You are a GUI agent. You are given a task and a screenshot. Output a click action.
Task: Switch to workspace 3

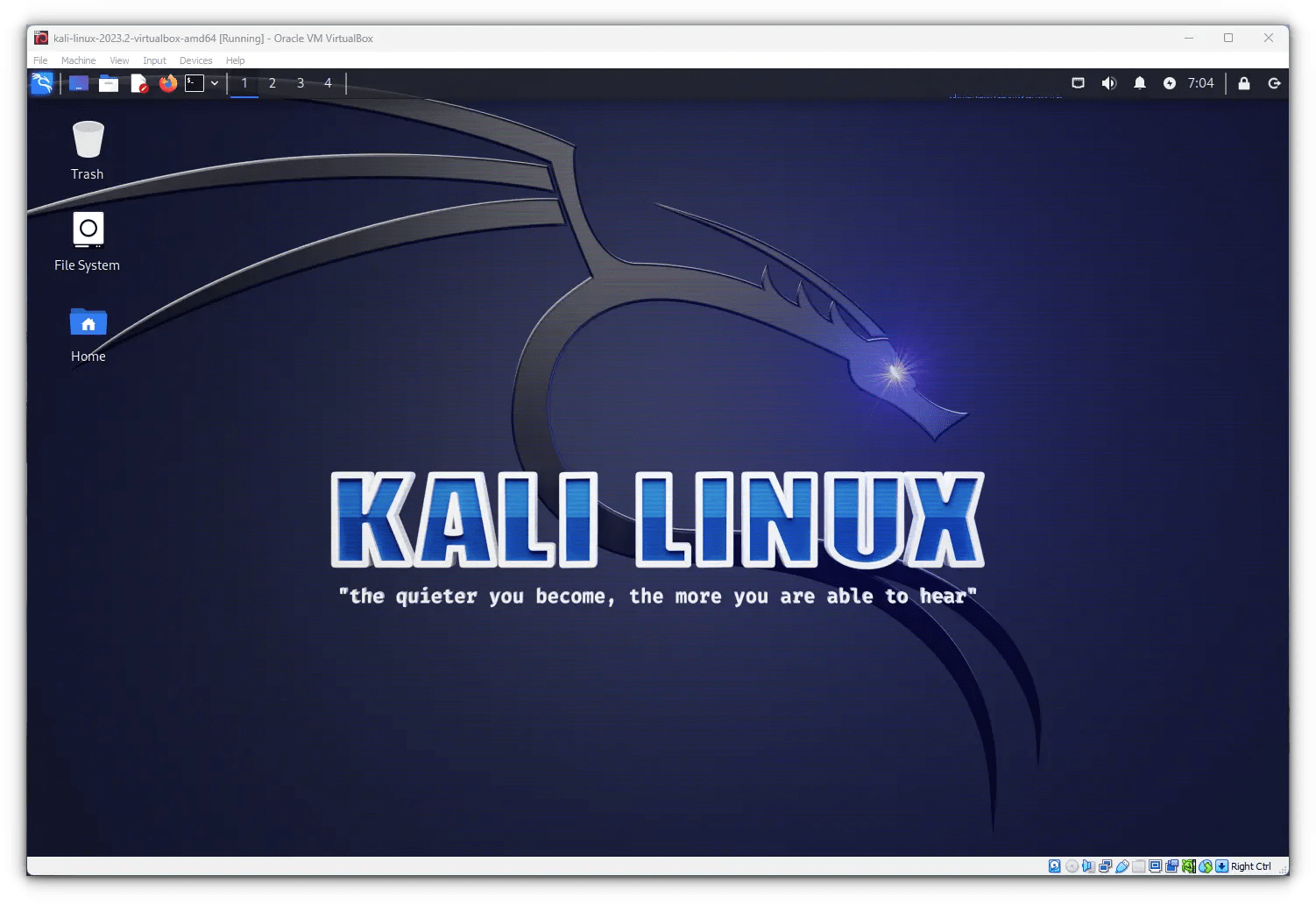point(301,83)
